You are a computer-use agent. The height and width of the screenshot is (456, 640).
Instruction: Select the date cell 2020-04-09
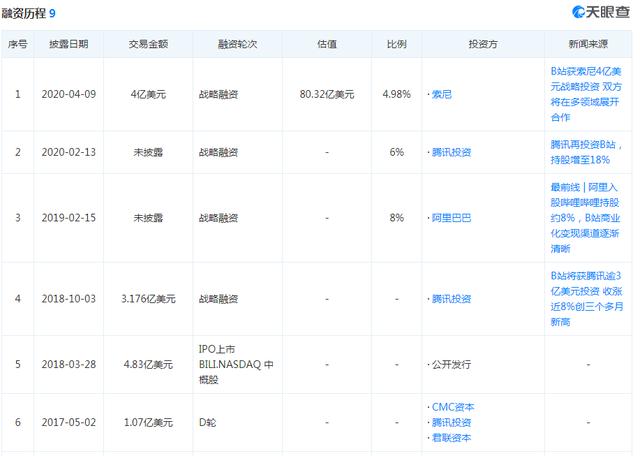pyautogui.click(x=69, y=95)
